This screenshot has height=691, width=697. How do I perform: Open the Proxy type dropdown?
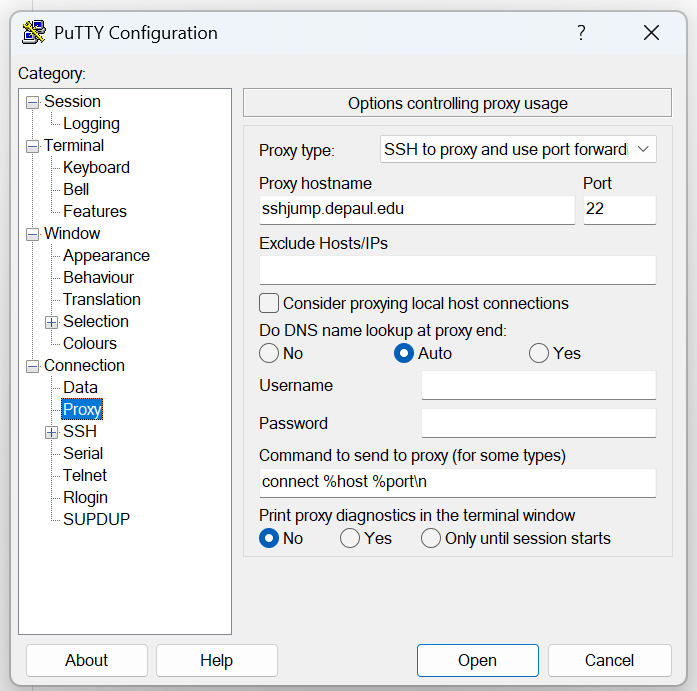click(517, 150)
